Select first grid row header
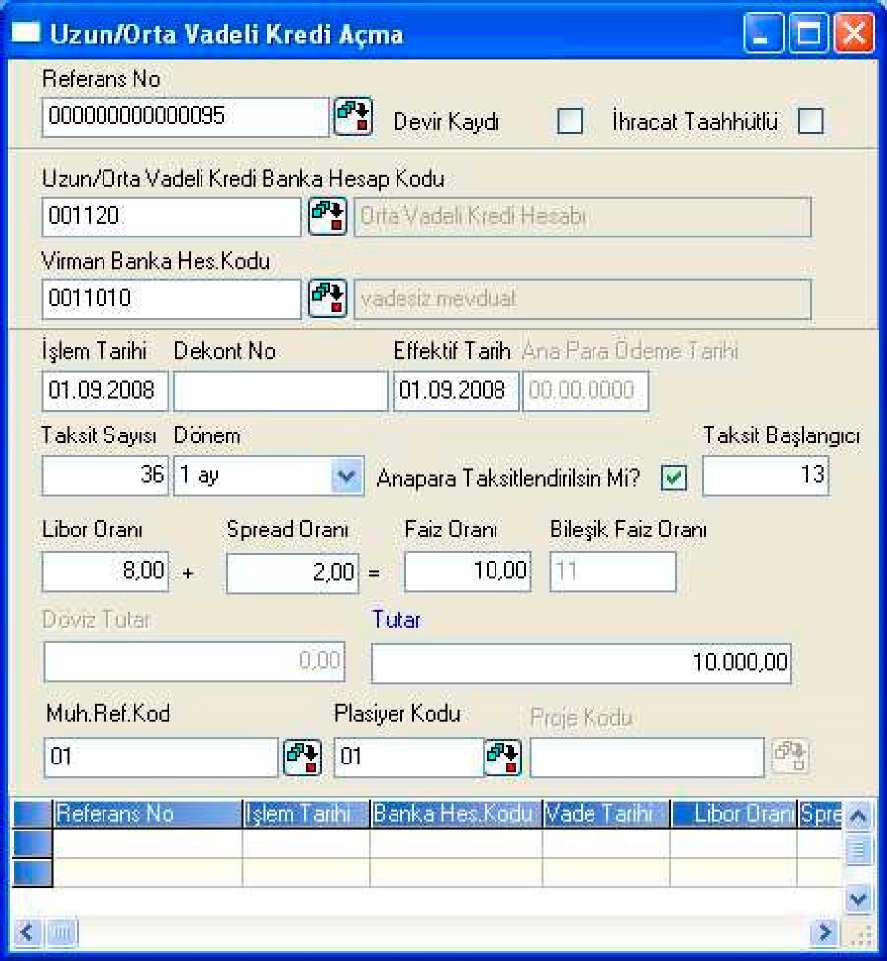The height and width of the screenshot is (961, 887). pyautogui.click(x=32, y=843)
